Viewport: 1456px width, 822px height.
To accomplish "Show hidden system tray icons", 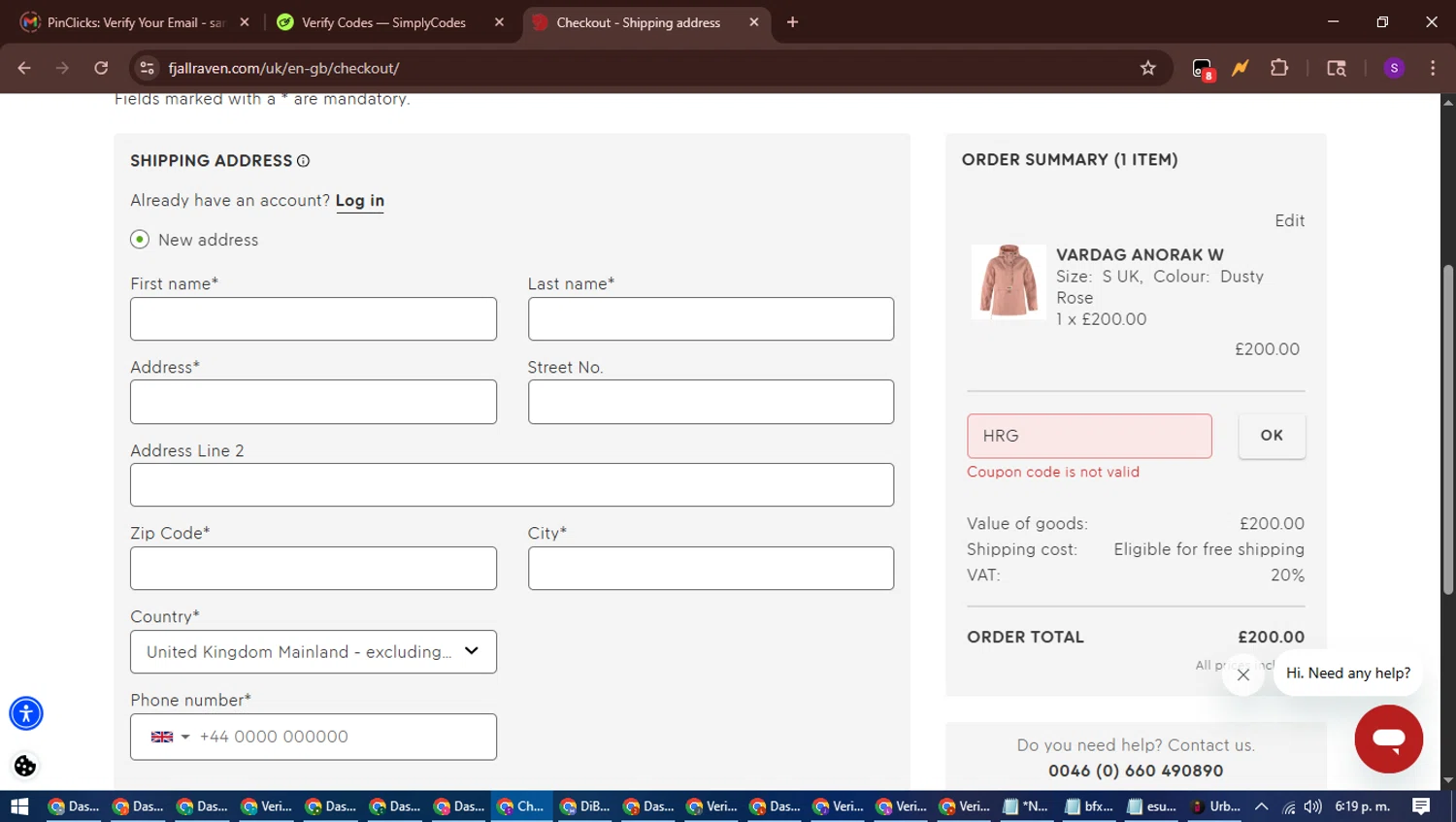I will click(1262, 806).
